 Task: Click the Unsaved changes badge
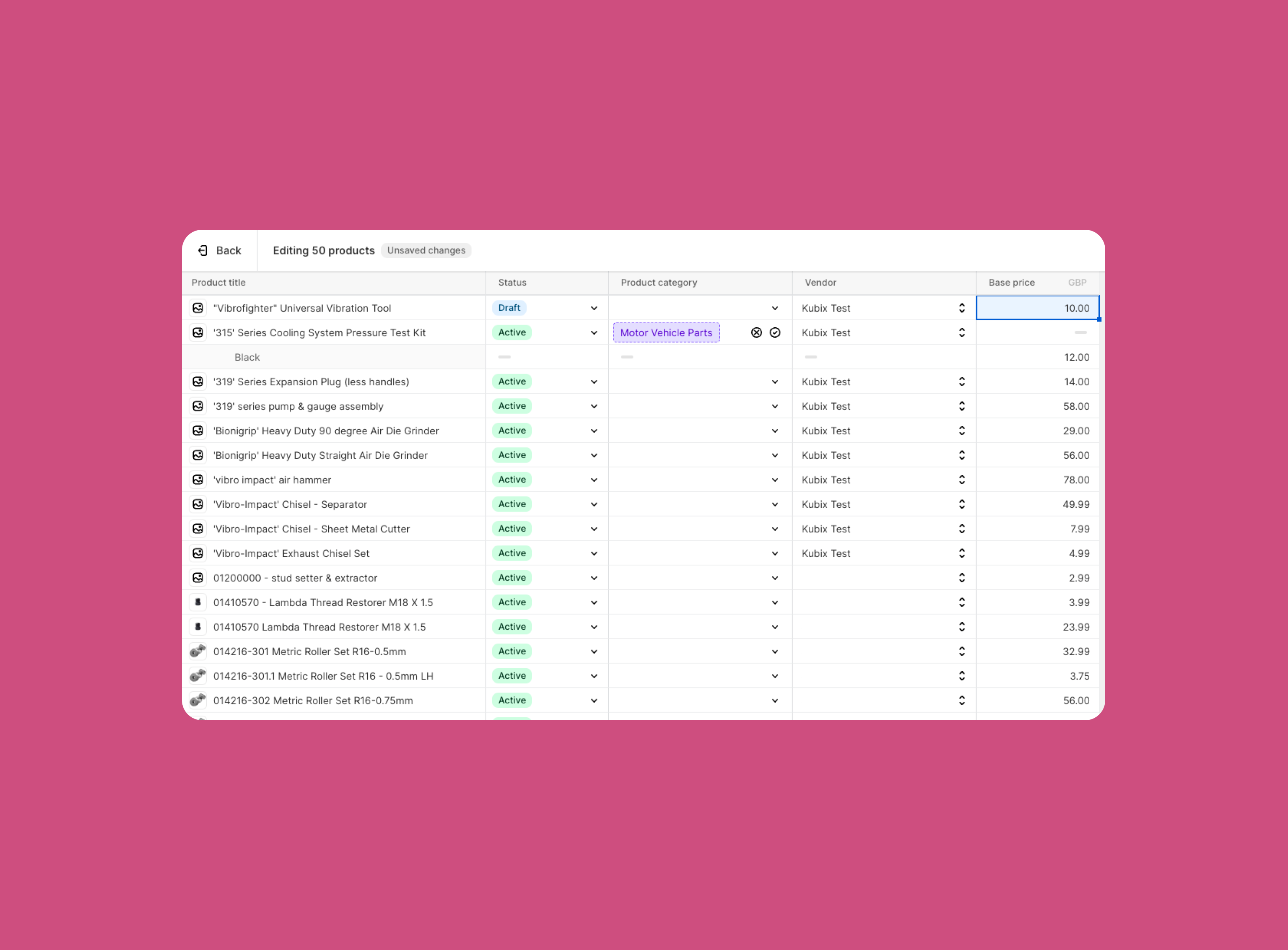pyautogui.click(x=426, y=250)
